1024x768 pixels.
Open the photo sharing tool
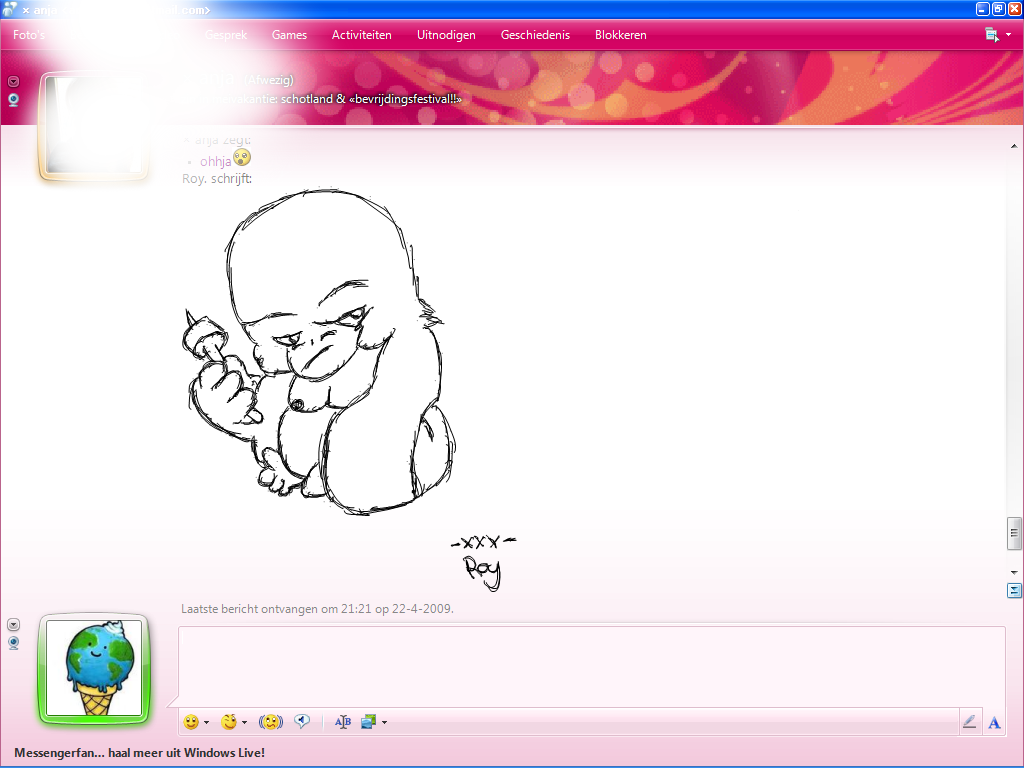[369, 721]
